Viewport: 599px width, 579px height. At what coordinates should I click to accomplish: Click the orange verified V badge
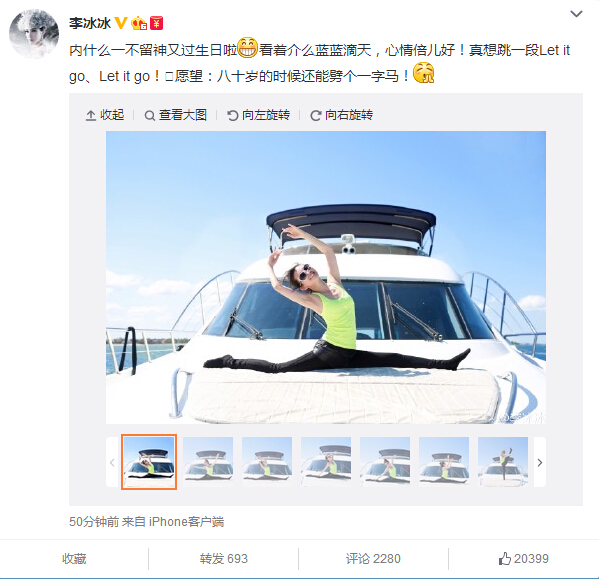(x=121, y=23)
